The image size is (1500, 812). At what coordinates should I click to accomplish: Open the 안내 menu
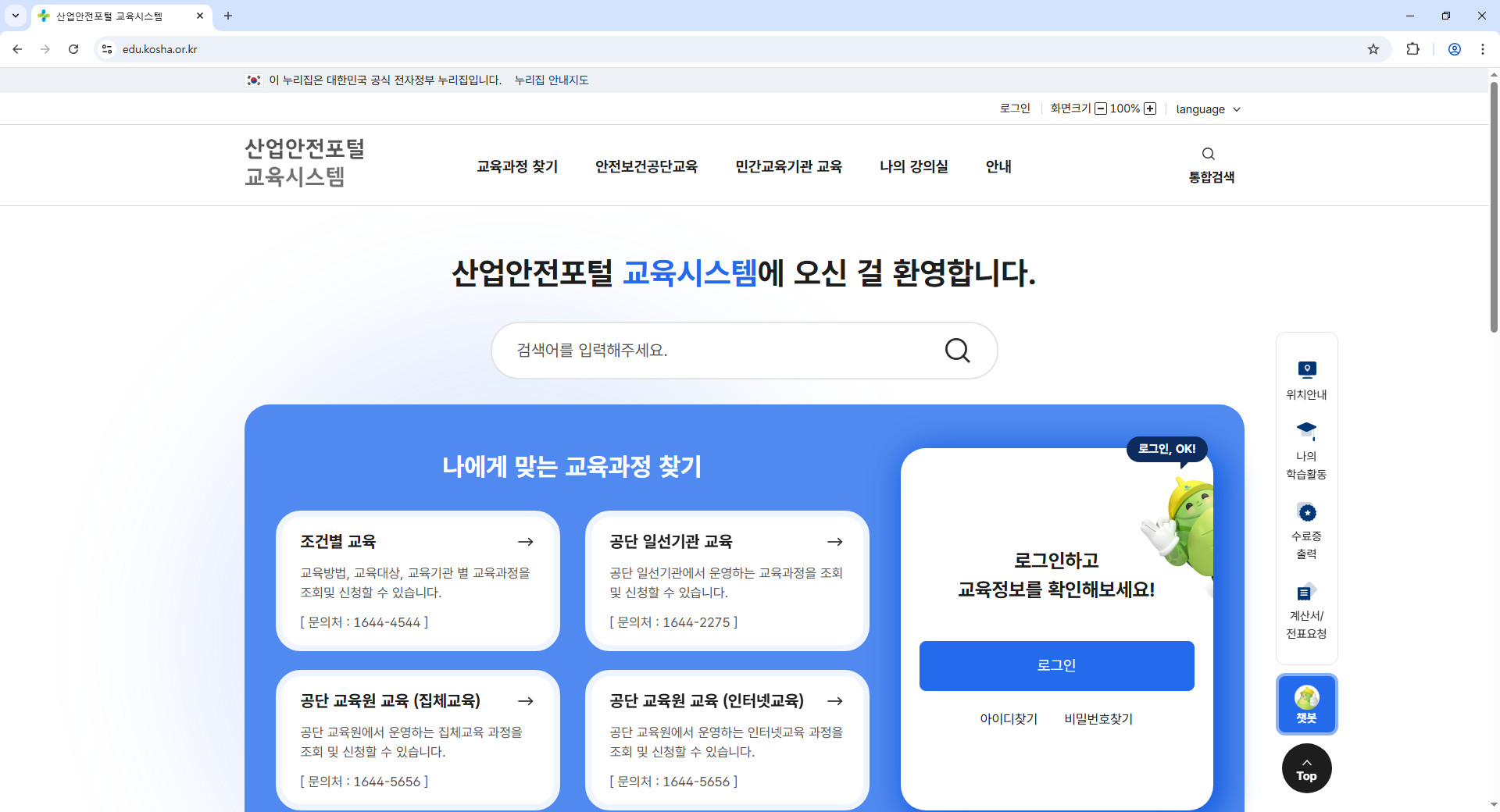[998, 166]
